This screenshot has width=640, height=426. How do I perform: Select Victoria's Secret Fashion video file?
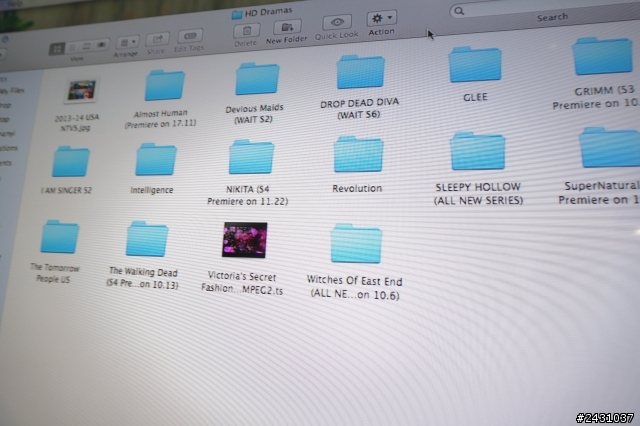[x=244, y=240]
